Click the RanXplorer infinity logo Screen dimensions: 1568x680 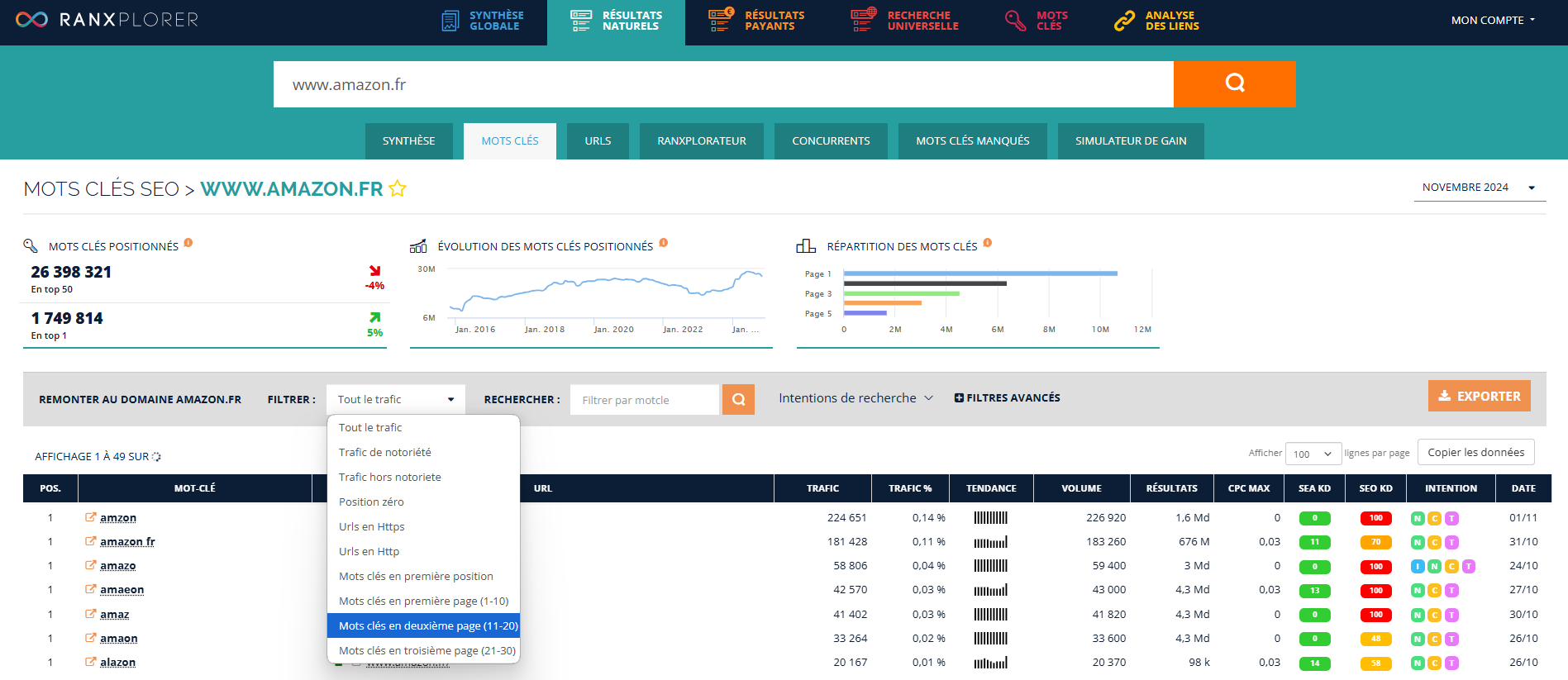point(31,19)
